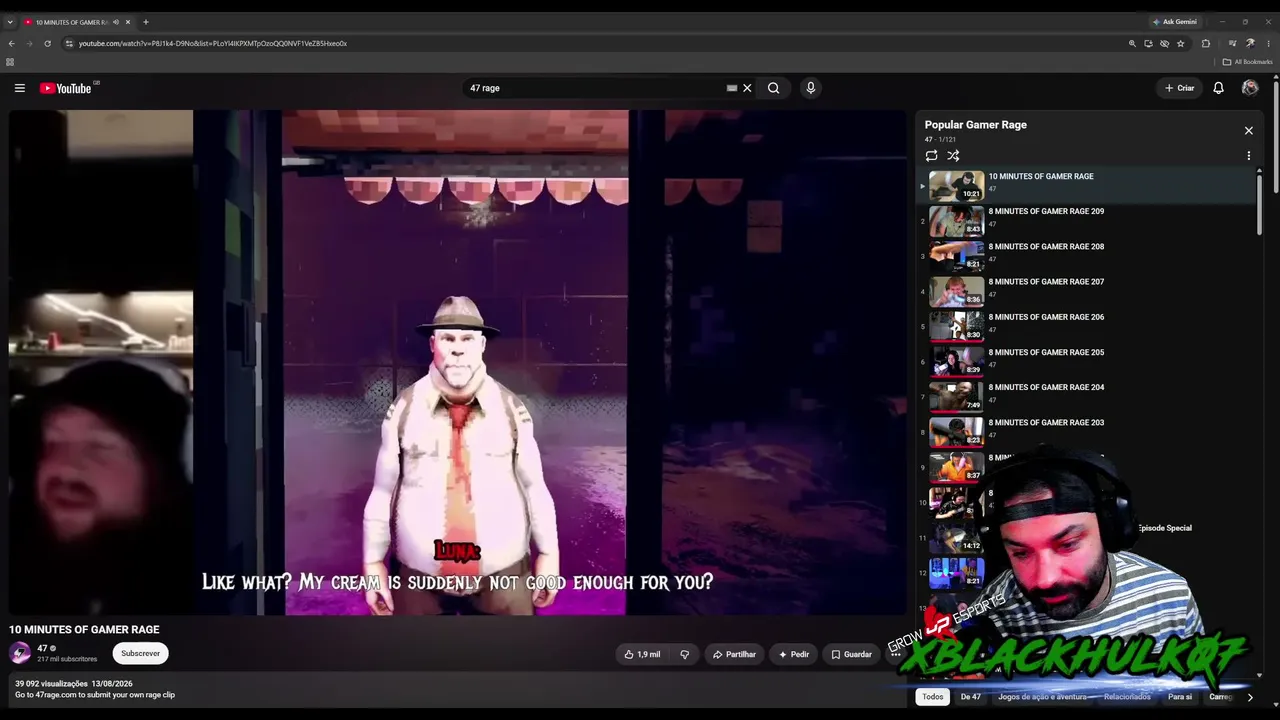Mute the tab via speaker icon
Image resolution: width=1280 pixels, height=720 pixels.
point(116,22)
